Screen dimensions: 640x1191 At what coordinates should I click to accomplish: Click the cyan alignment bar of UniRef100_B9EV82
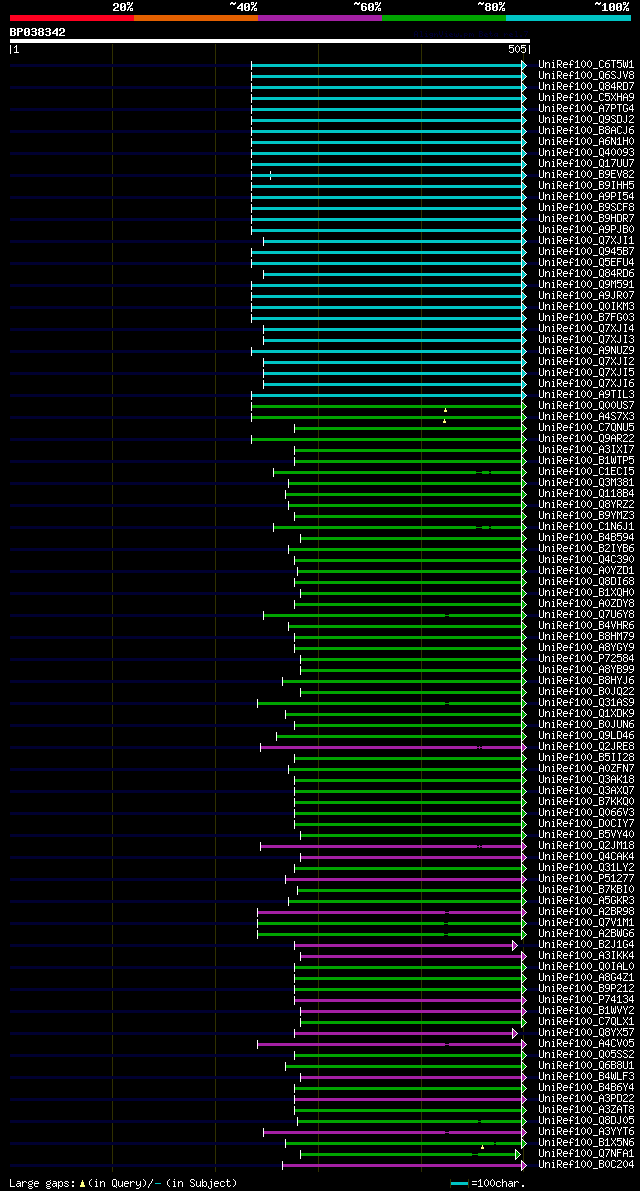[x=388, y=175]
